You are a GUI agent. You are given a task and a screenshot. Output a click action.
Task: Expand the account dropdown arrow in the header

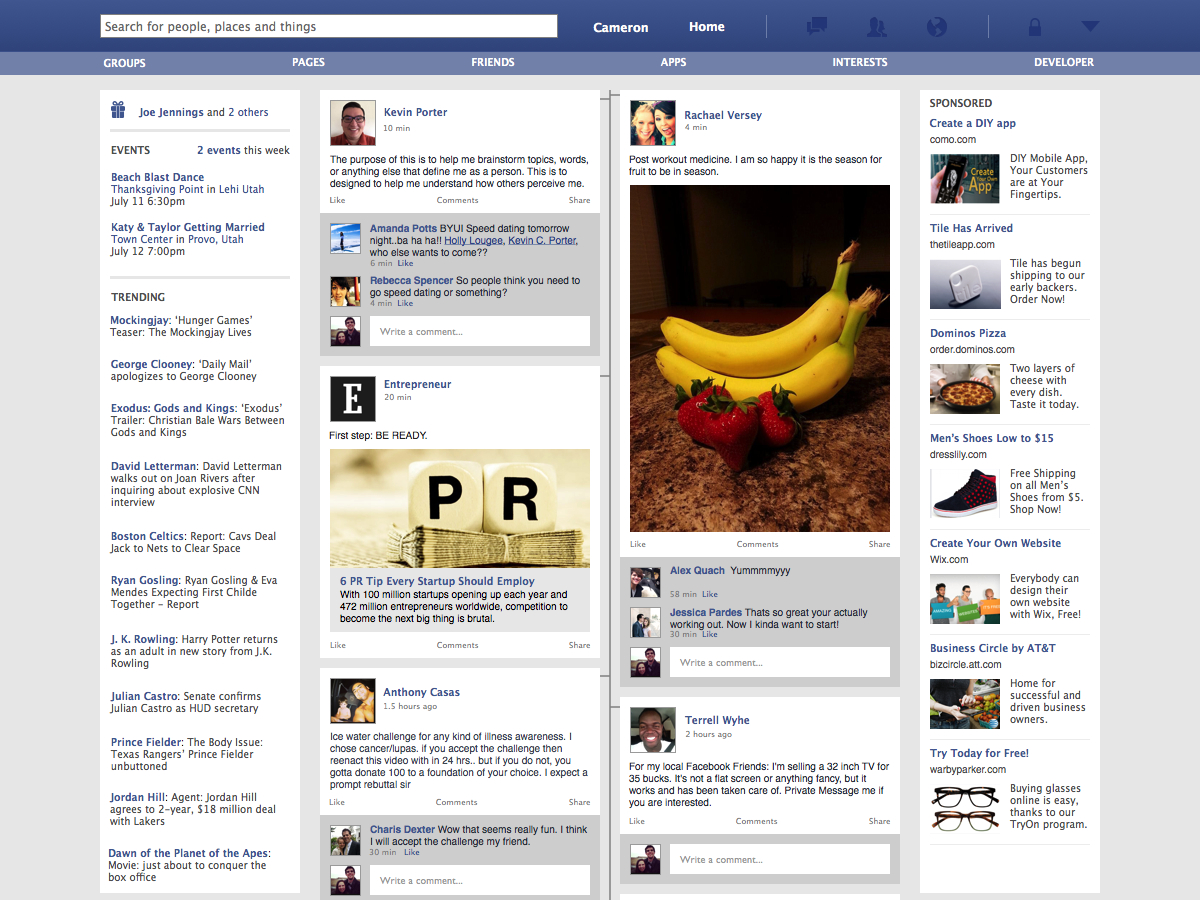pyautogui.click(x=1090, y=27)
